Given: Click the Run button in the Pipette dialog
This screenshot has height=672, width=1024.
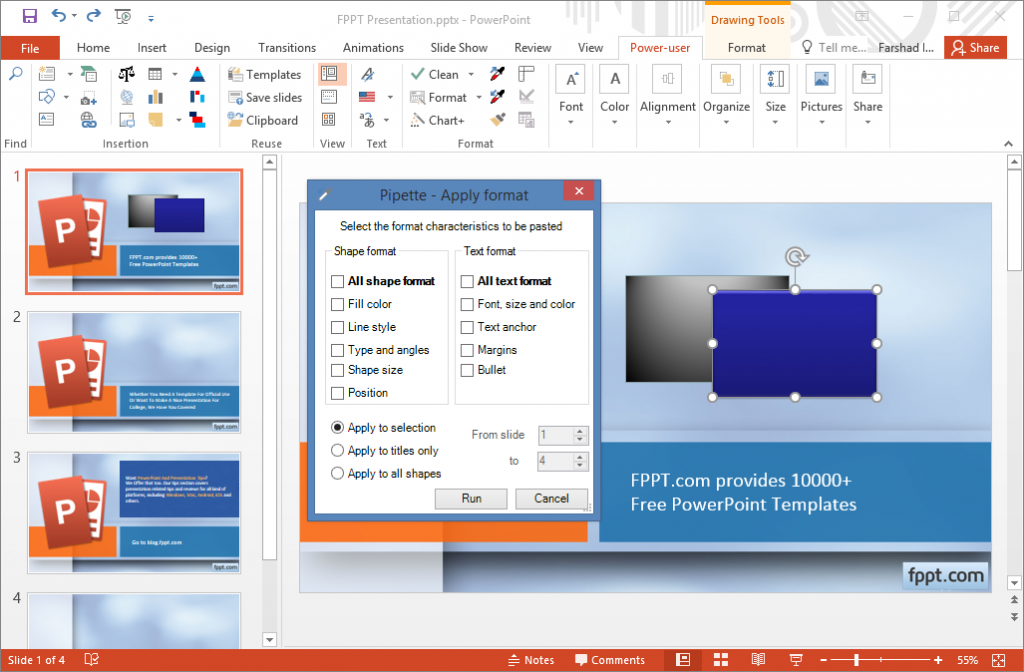Looking at the screenshot, I should click(470, 498).
